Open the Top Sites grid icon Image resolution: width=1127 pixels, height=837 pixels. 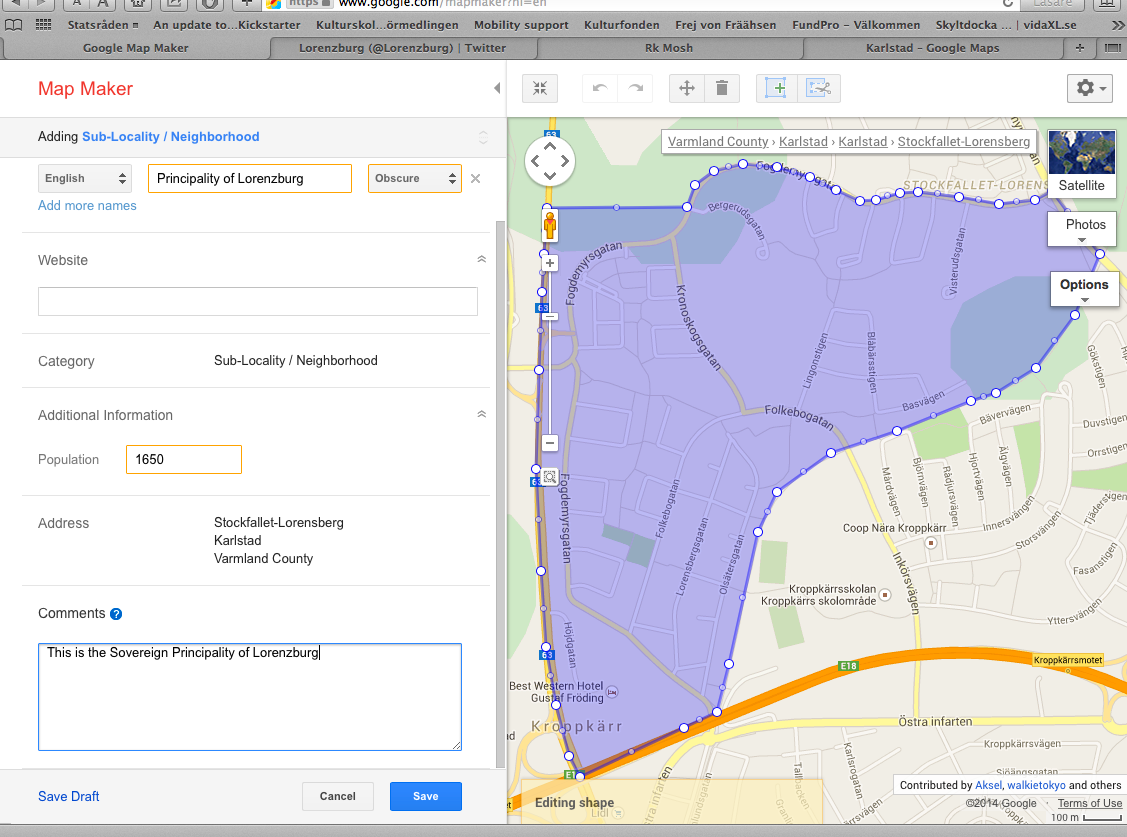44,25
